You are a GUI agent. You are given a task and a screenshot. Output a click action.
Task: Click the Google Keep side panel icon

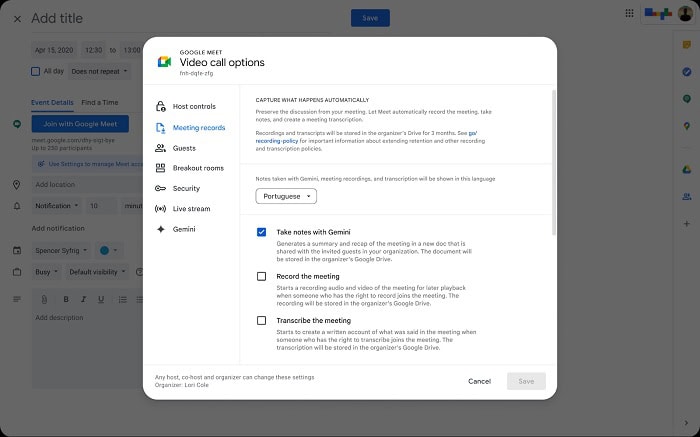(x=686, y=45)
